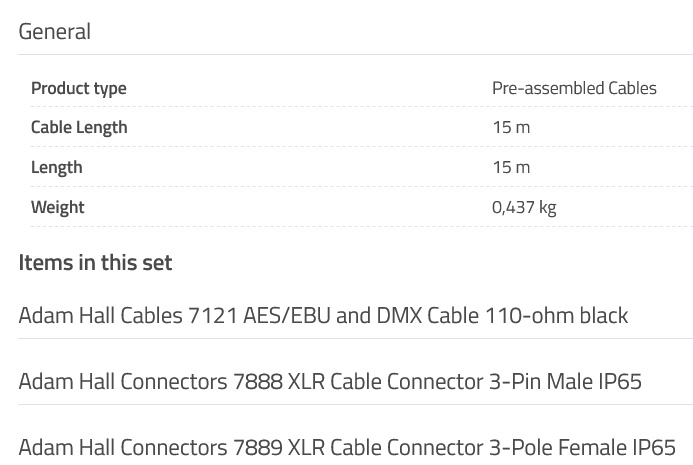Click the 7888 model number text
The height and width of the screenshot is (465, 693).
click(257, 381)
